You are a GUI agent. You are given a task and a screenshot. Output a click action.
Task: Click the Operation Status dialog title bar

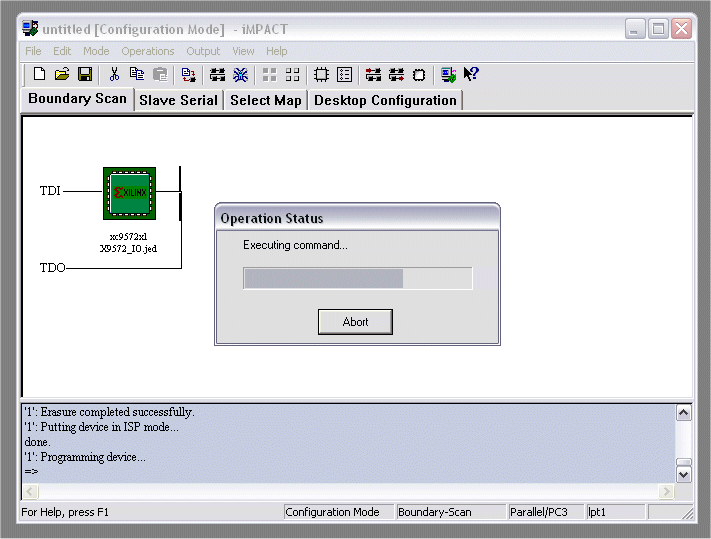pyautogui.click(x=357, y=218)
